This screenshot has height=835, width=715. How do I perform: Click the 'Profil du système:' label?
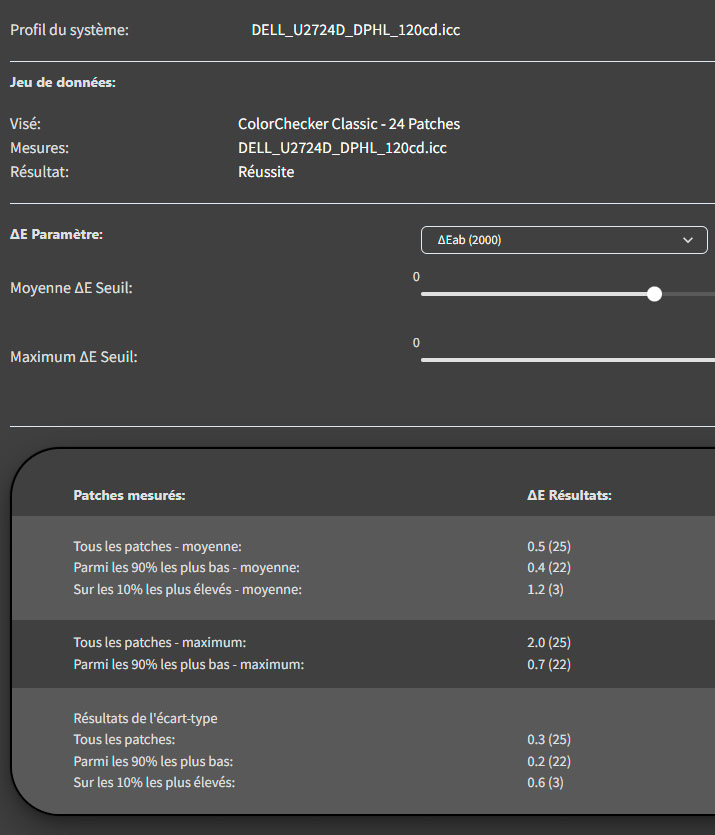coord(69,30)
